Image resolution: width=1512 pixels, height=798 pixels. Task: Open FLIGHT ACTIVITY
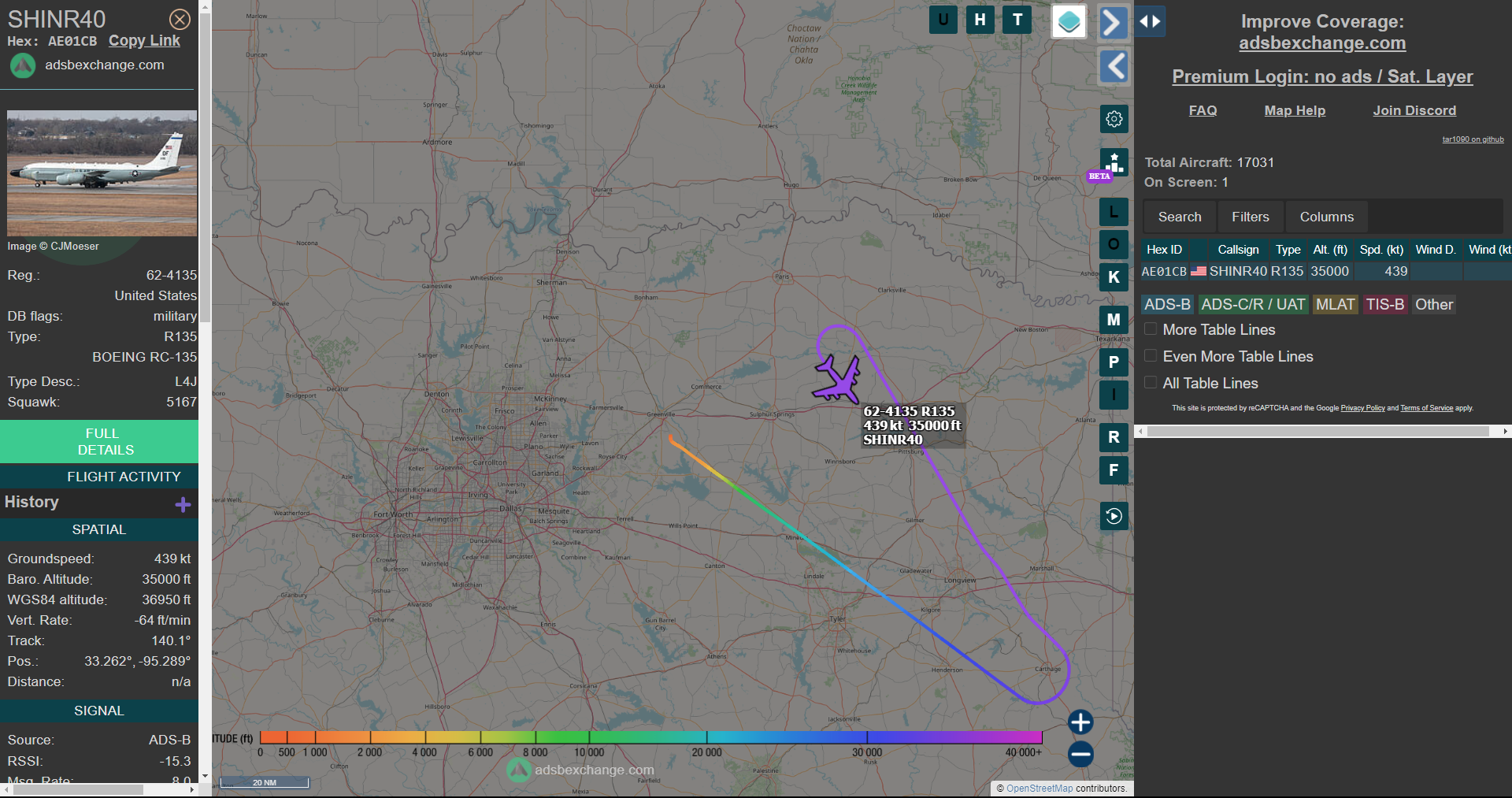coord(99,477)
